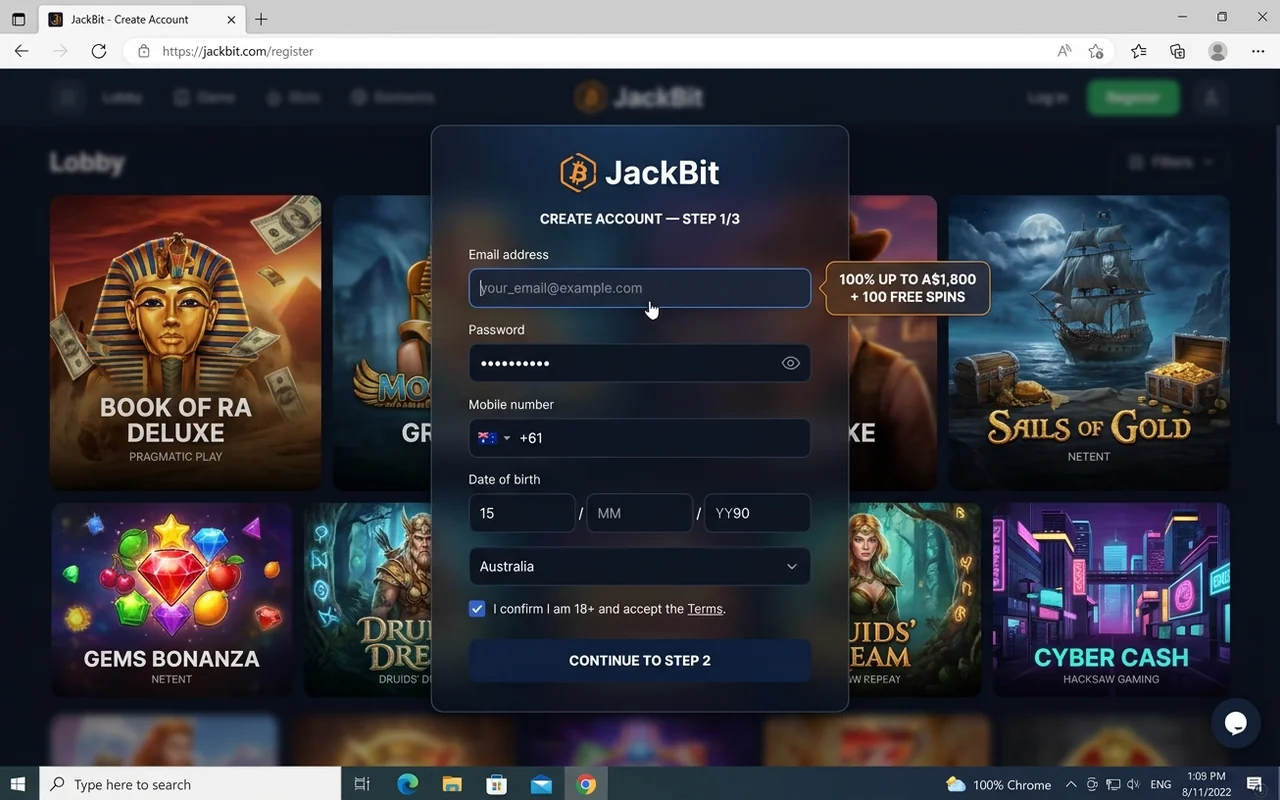Click the Type here to search box

(190, 784)
